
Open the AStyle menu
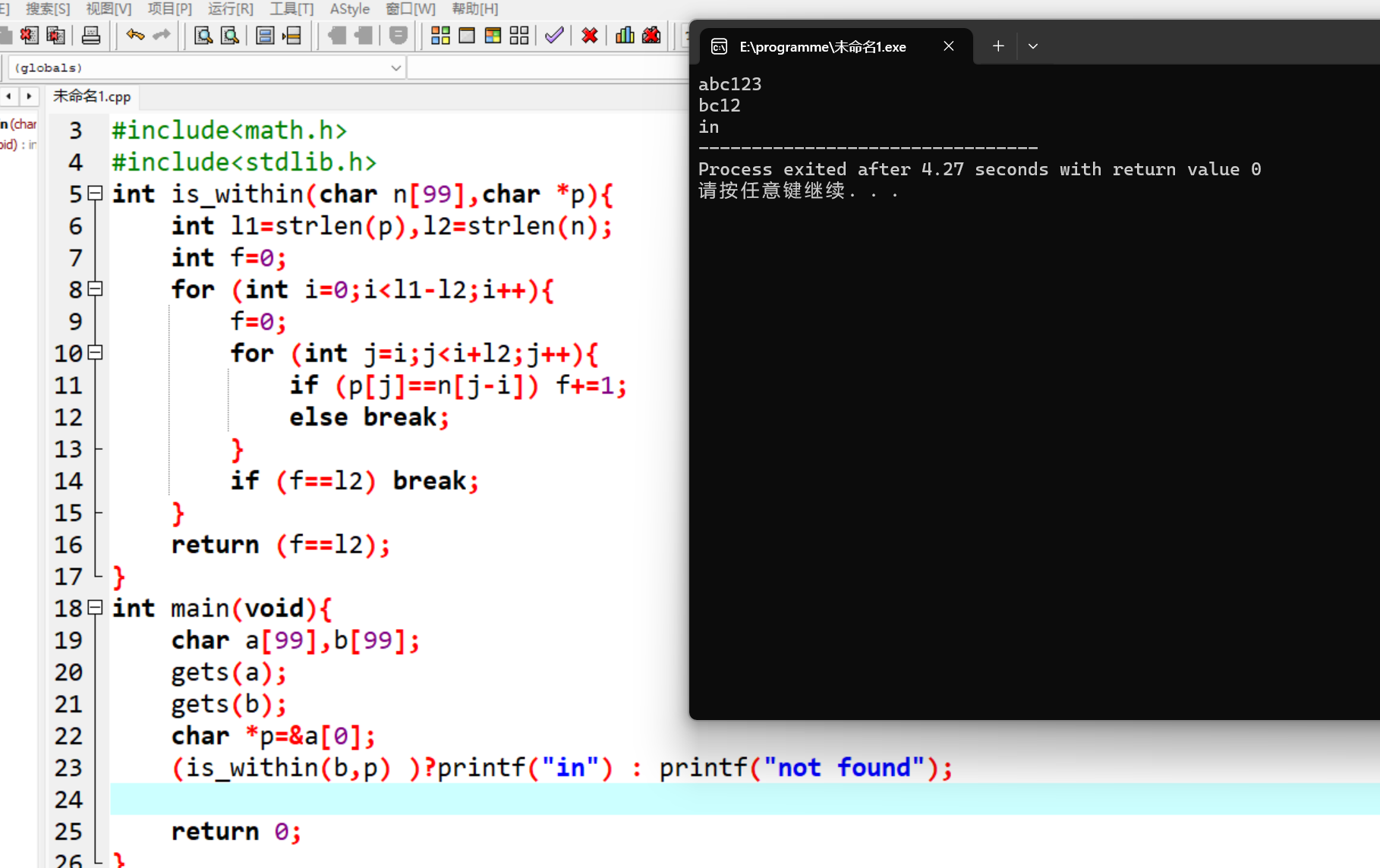(350, 8)
